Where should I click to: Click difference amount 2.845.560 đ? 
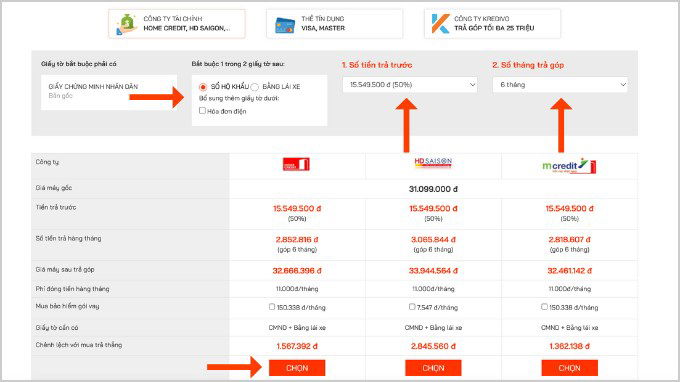tap(433, 346)
